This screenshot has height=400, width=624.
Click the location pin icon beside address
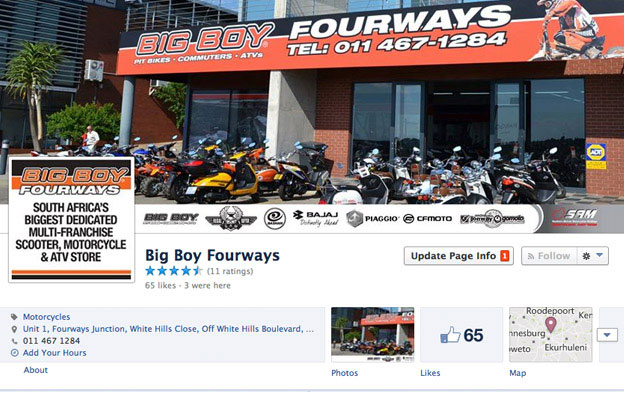pos(14,329)
